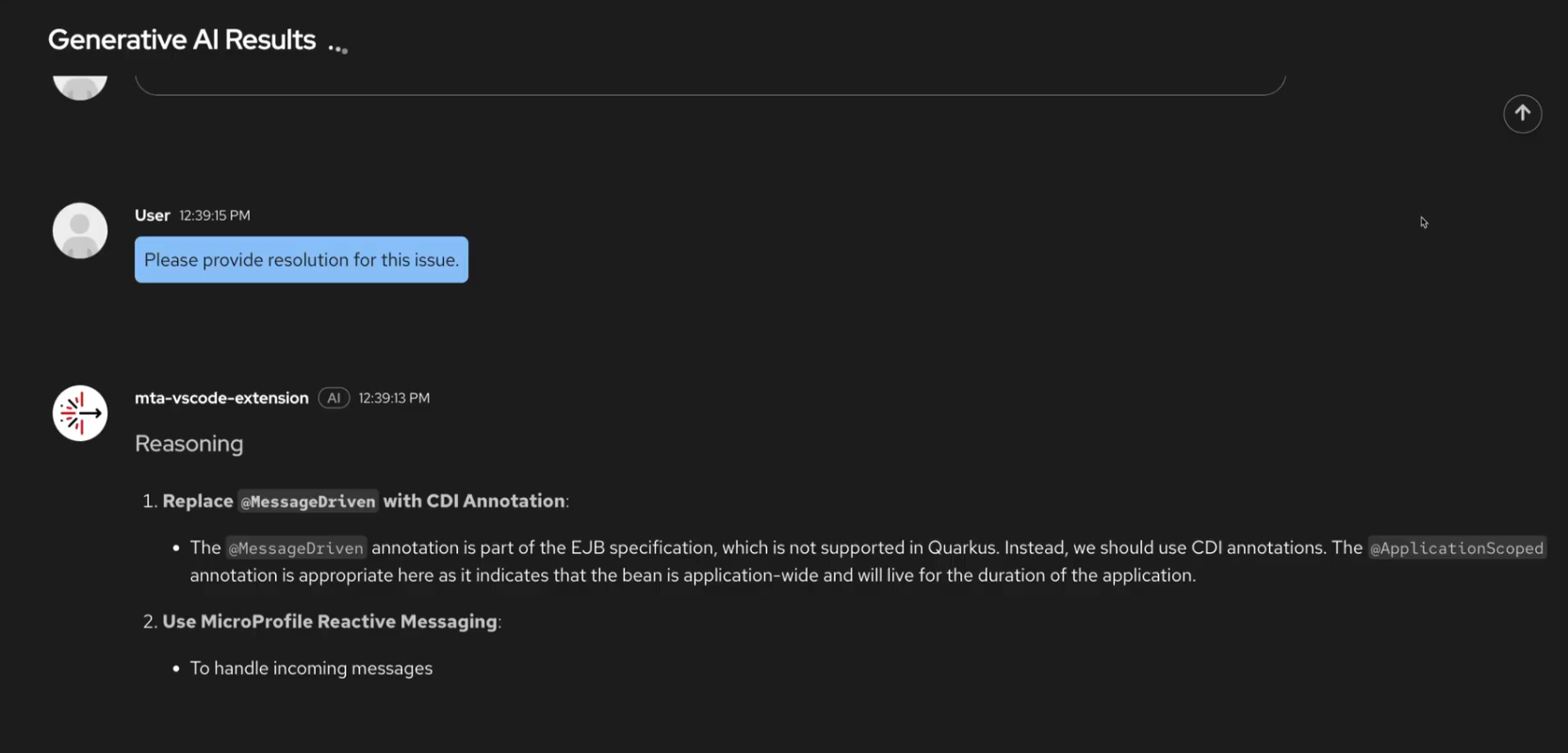
Task: Click the "Reasoning" heading
Action: click(x=188, y=444)
